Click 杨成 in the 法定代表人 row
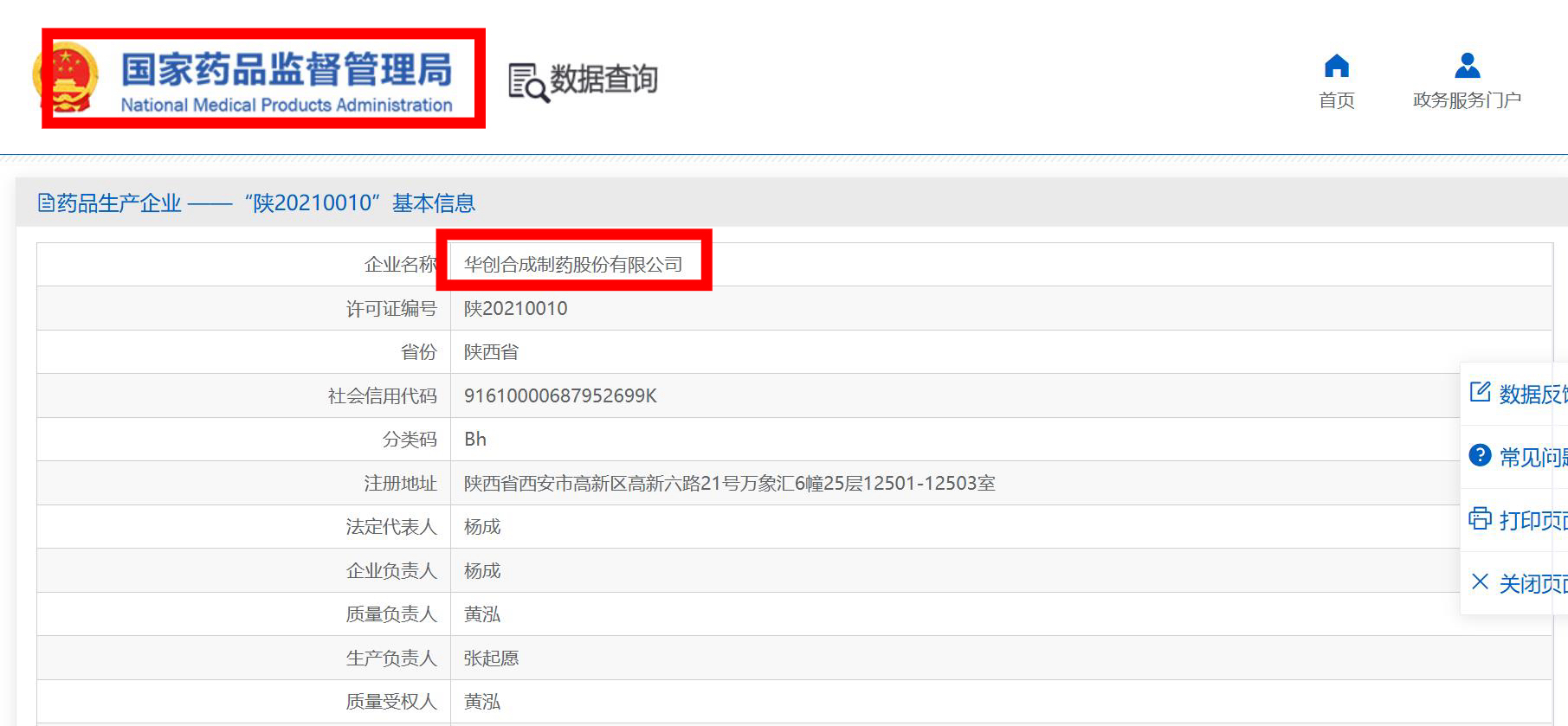The width and height of the screenshot is (1568, 726). click(x=482, y=527)
